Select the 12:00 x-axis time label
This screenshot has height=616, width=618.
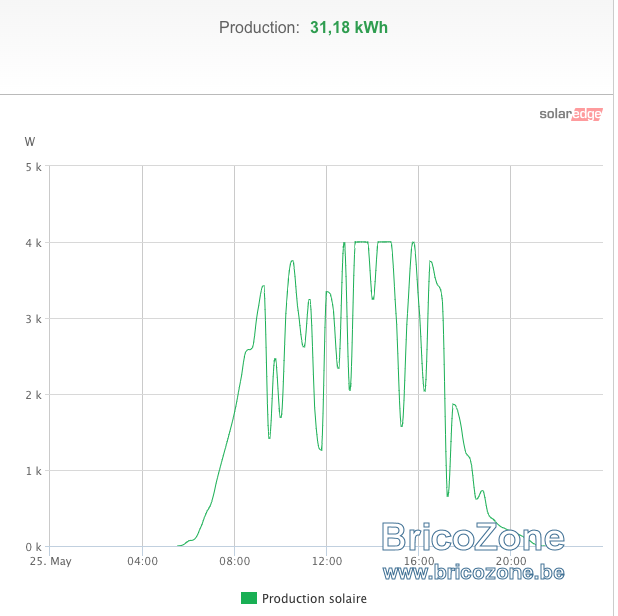click(327, 561)
